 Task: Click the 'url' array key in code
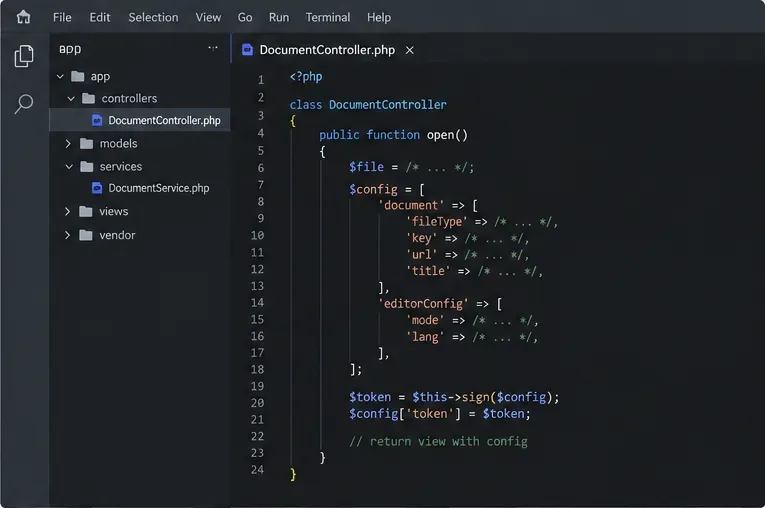click(x=422, y=255)
